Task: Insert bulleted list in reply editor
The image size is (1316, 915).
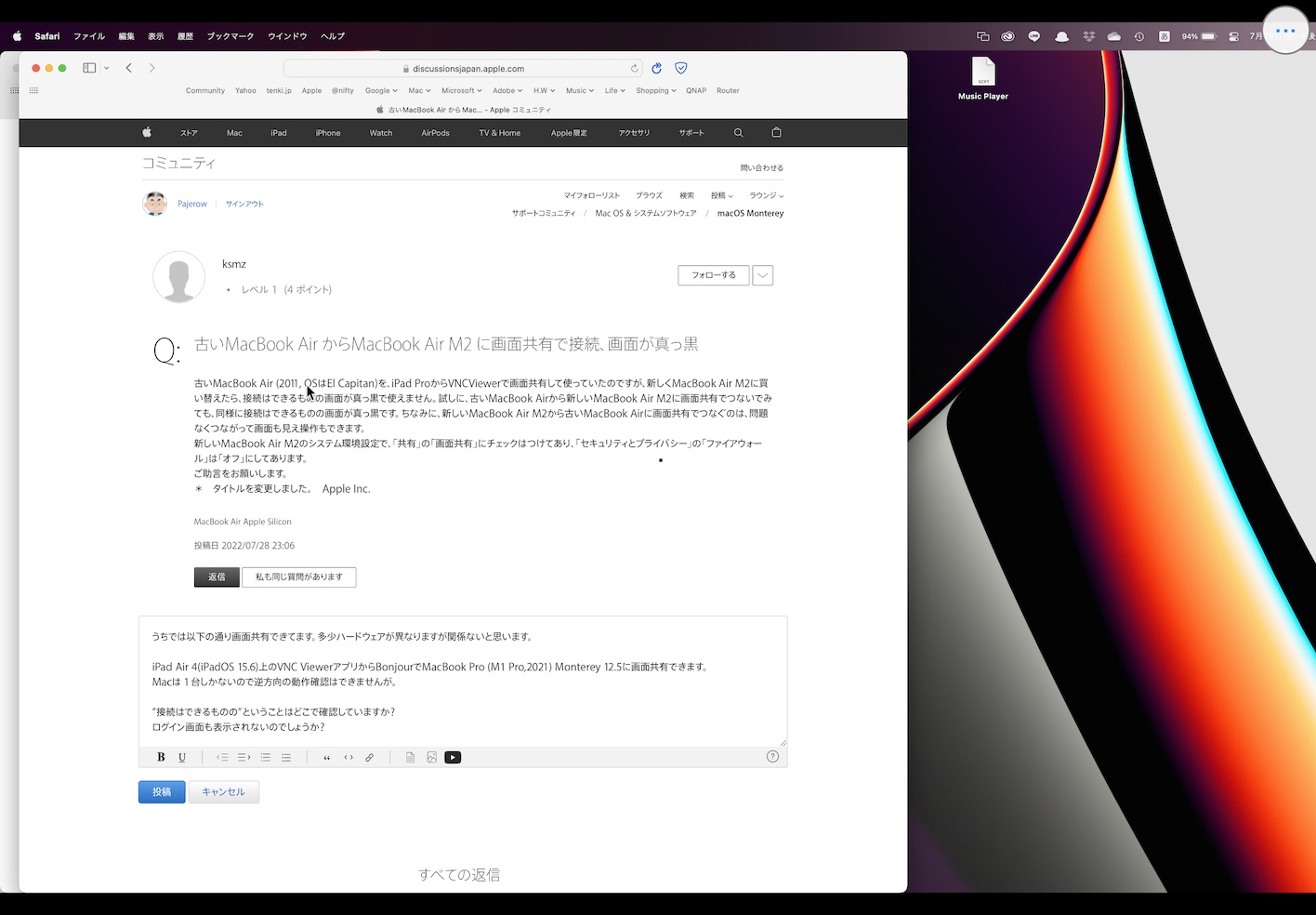Action: pos(286,757)
